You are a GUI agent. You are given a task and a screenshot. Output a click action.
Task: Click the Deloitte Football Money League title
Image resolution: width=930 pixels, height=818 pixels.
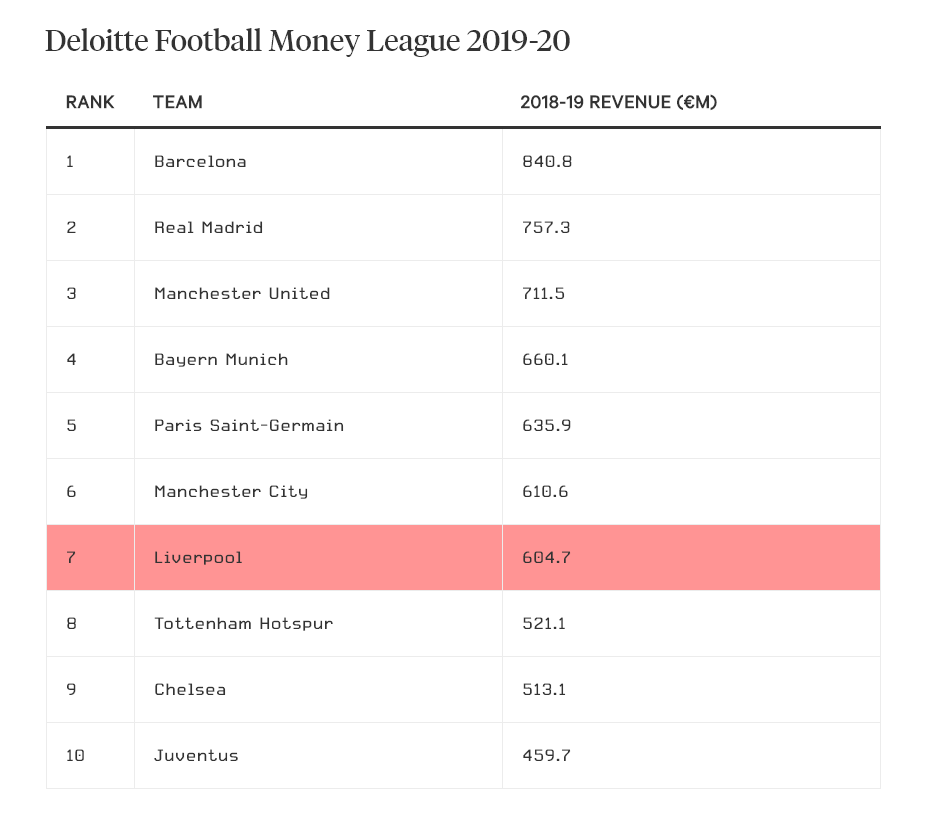(308, 42)
